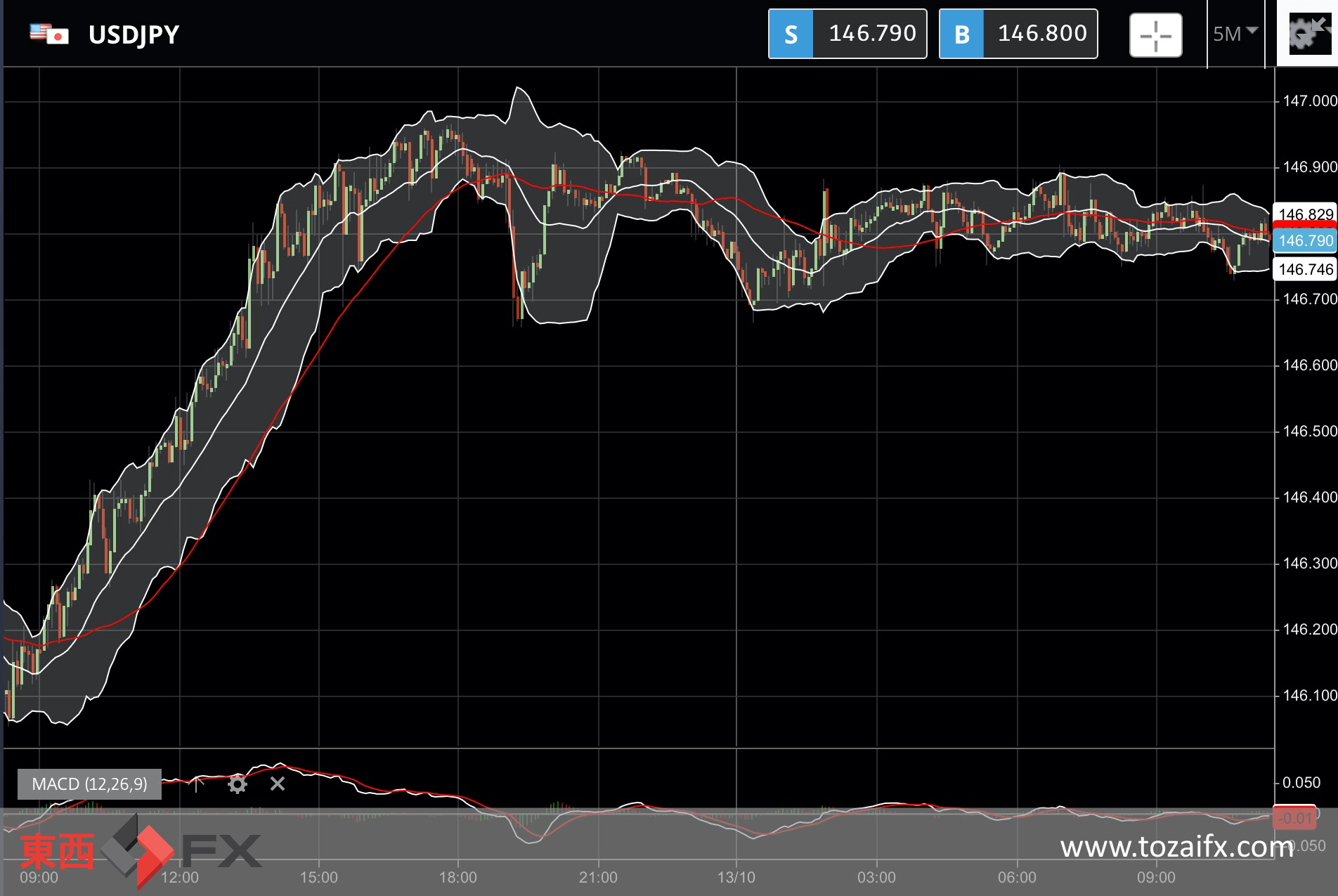This screenshot has height=896, width=1338.
Task: Click the 146.800 buy price box
Action: pos(1041,34)
